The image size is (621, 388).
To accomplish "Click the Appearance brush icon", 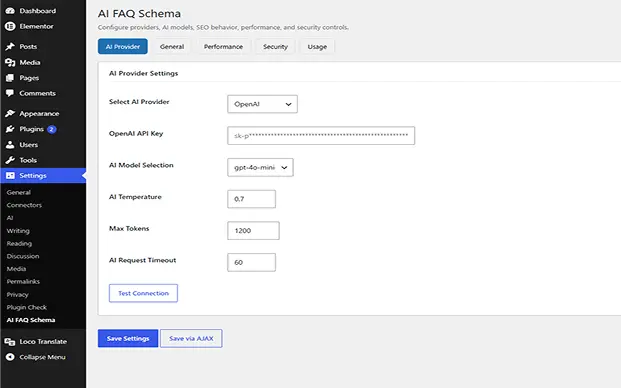I will [10, 113].
